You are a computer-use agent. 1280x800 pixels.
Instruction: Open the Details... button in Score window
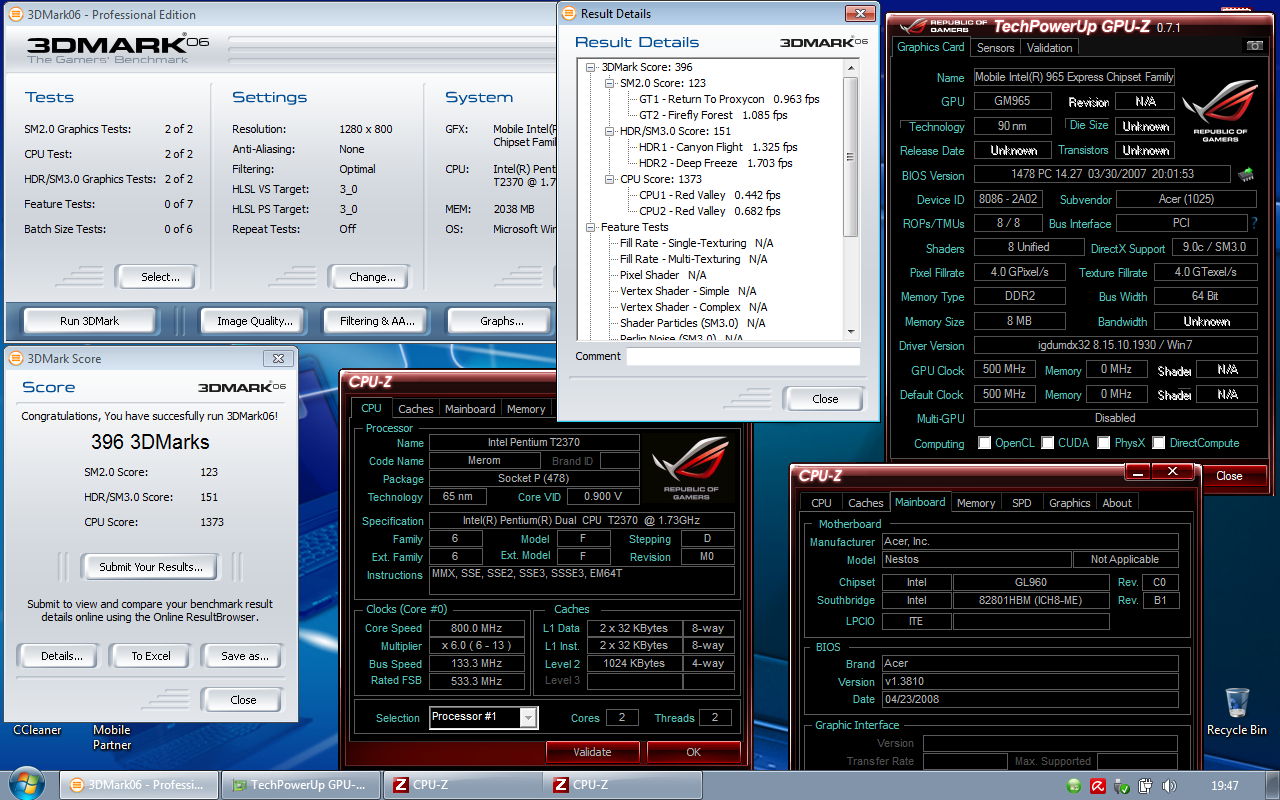coord(62,656)
